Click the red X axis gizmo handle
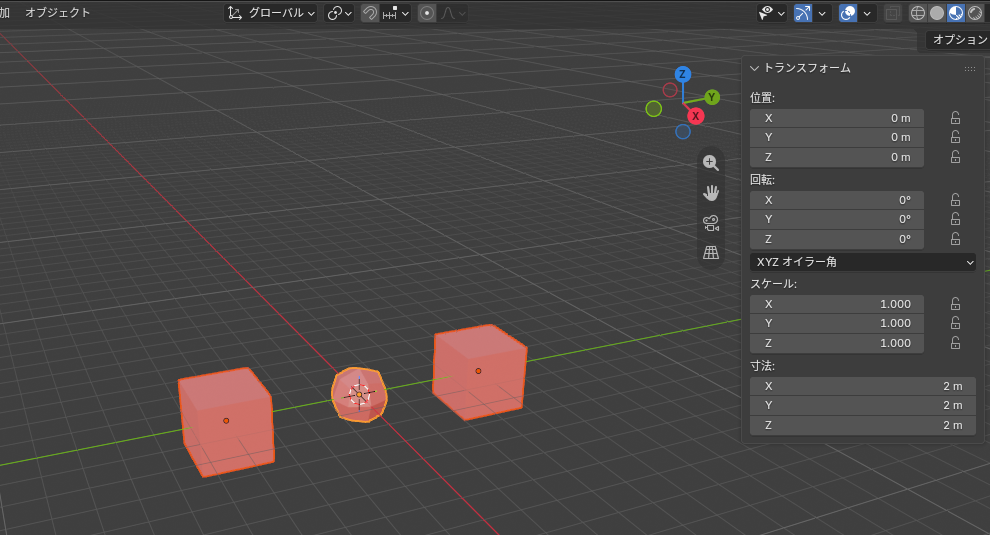 click(x=695, y=116)
